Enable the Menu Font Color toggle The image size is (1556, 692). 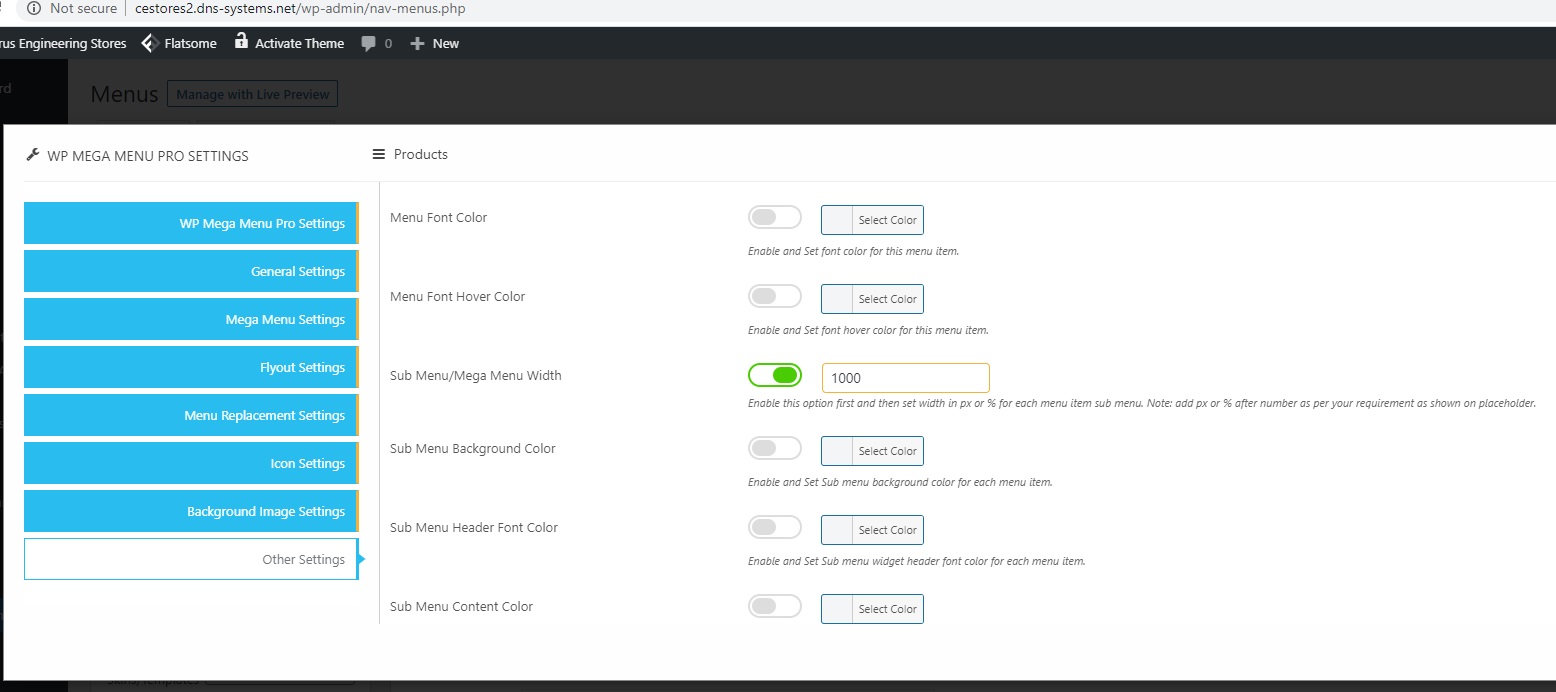pyautogui.click(x=775, y=217)
